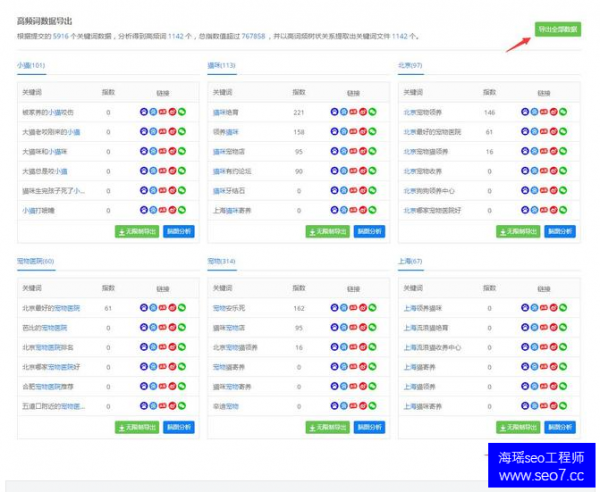Screen dimensions: 600x492
Task: Click green WeChat icon for 北京宠物收养
Action: (563, 171)
